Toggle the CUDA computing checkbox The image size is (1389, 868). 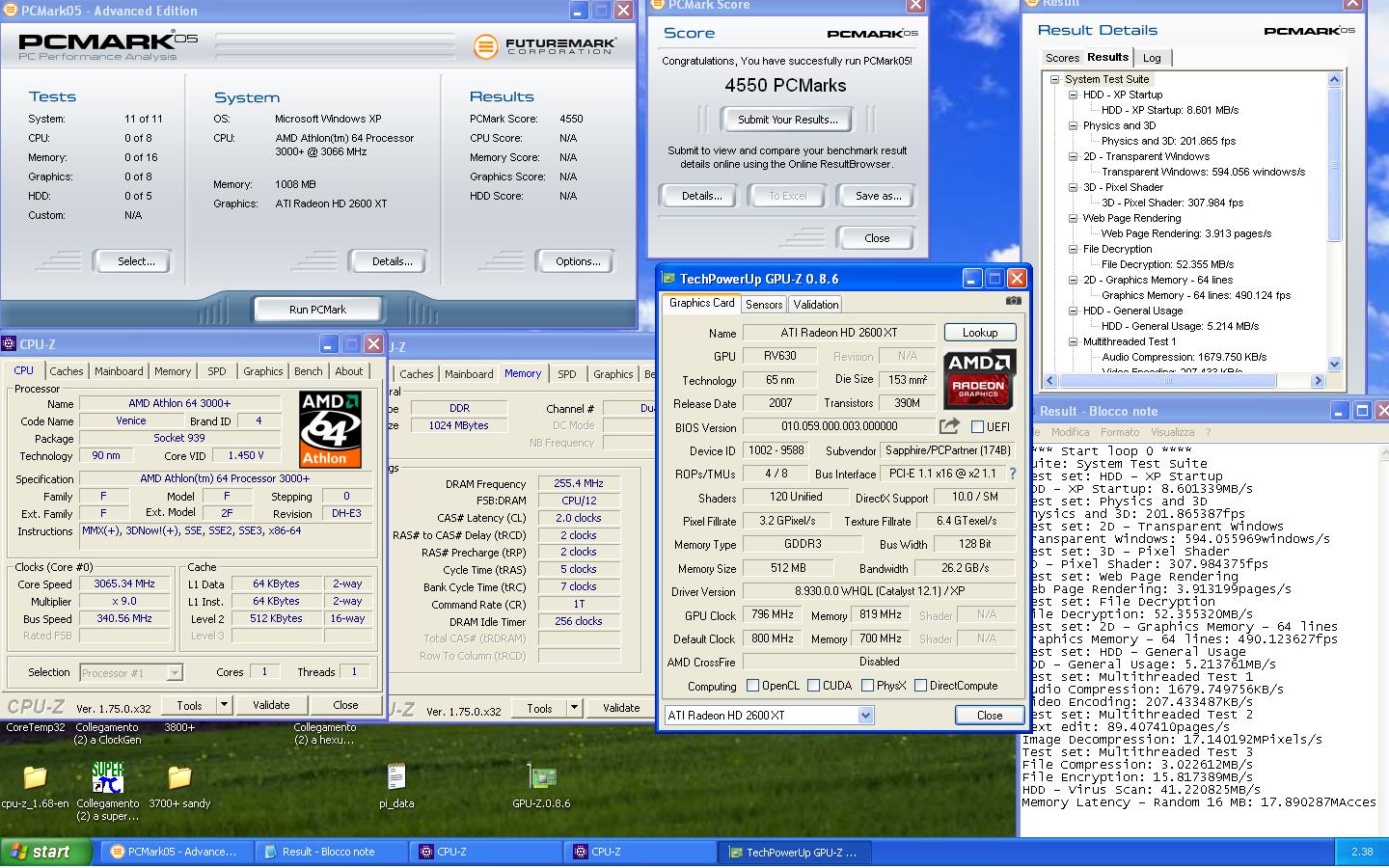click(813, 686)
